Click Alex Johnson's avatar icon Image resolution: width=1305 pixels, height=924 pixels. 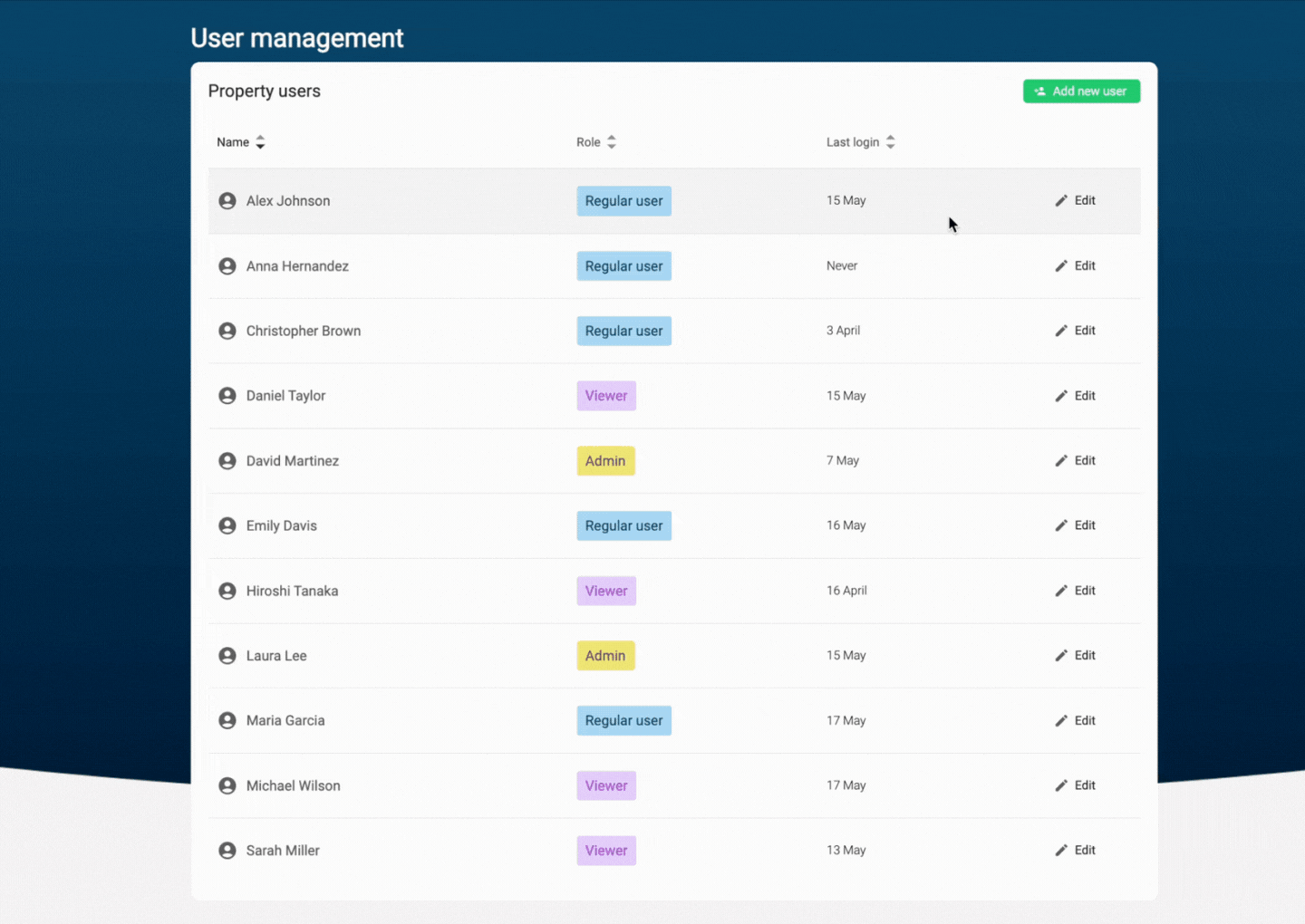pos(227,201)
